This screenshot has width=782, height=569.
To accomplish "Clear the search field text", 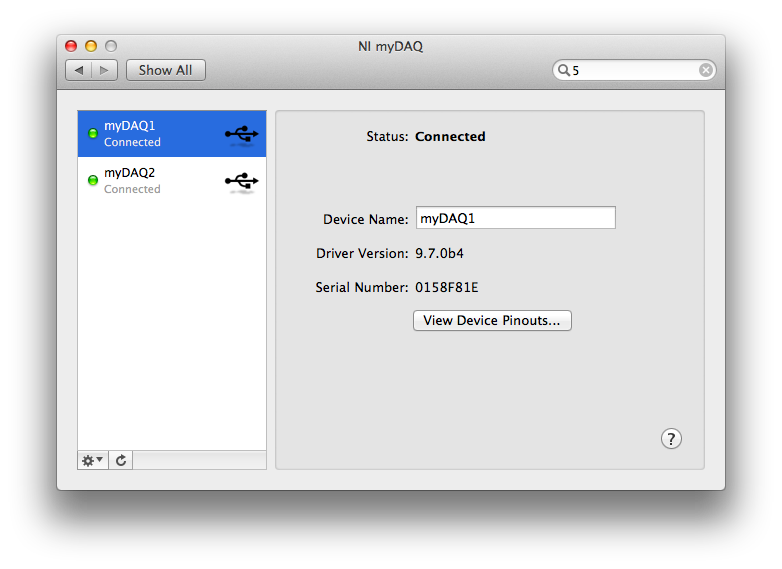I will 705,70.
